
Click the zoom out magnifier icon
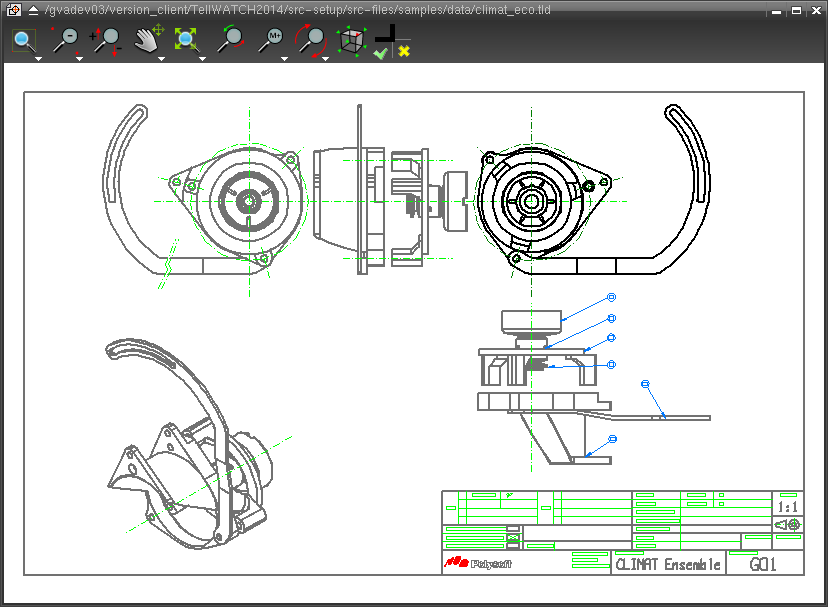pyautogui.click(x=65, y=41)
